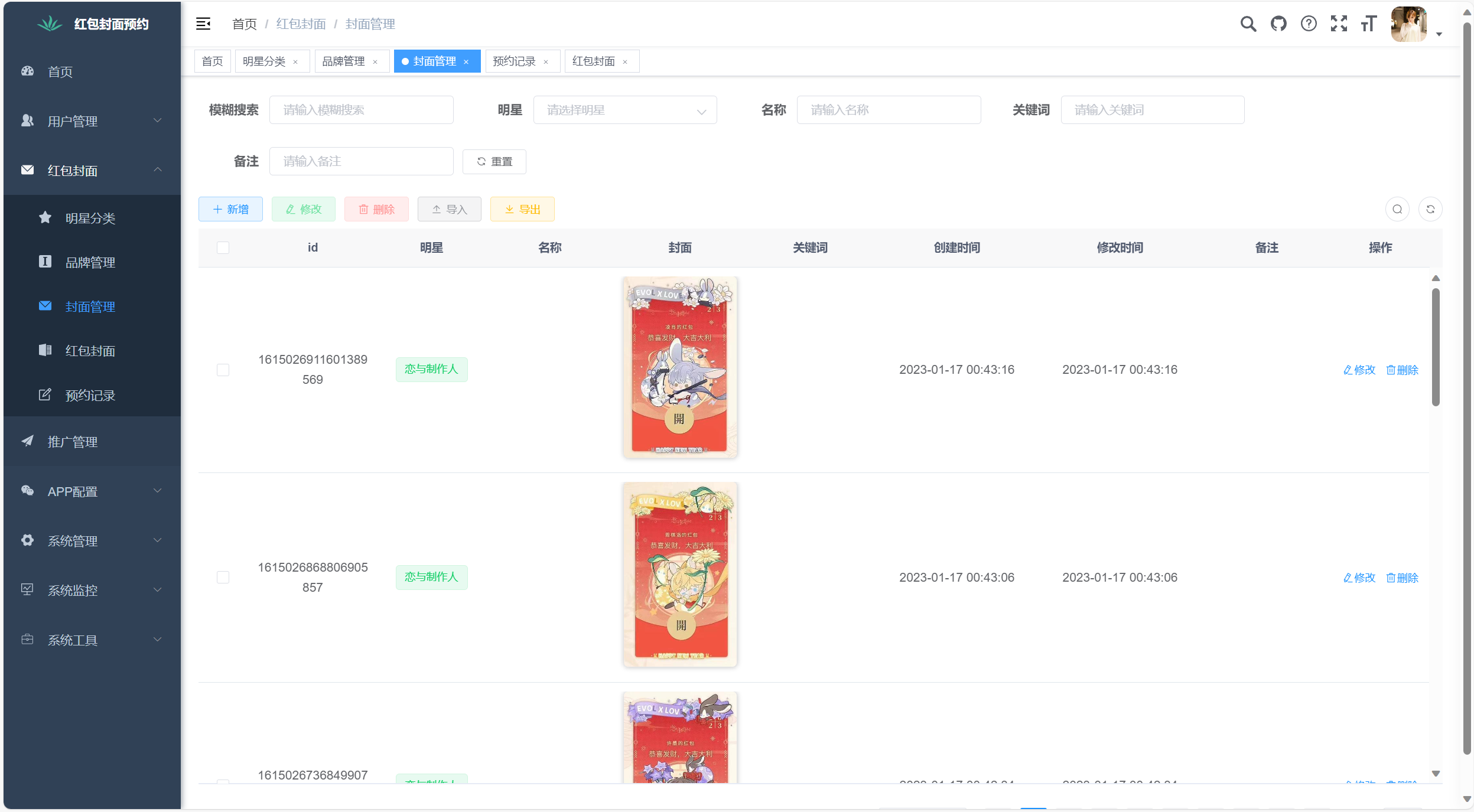Focus the 模糊搜索 input field
Viewport: 1474px width, 812px height.
point(362,110)
